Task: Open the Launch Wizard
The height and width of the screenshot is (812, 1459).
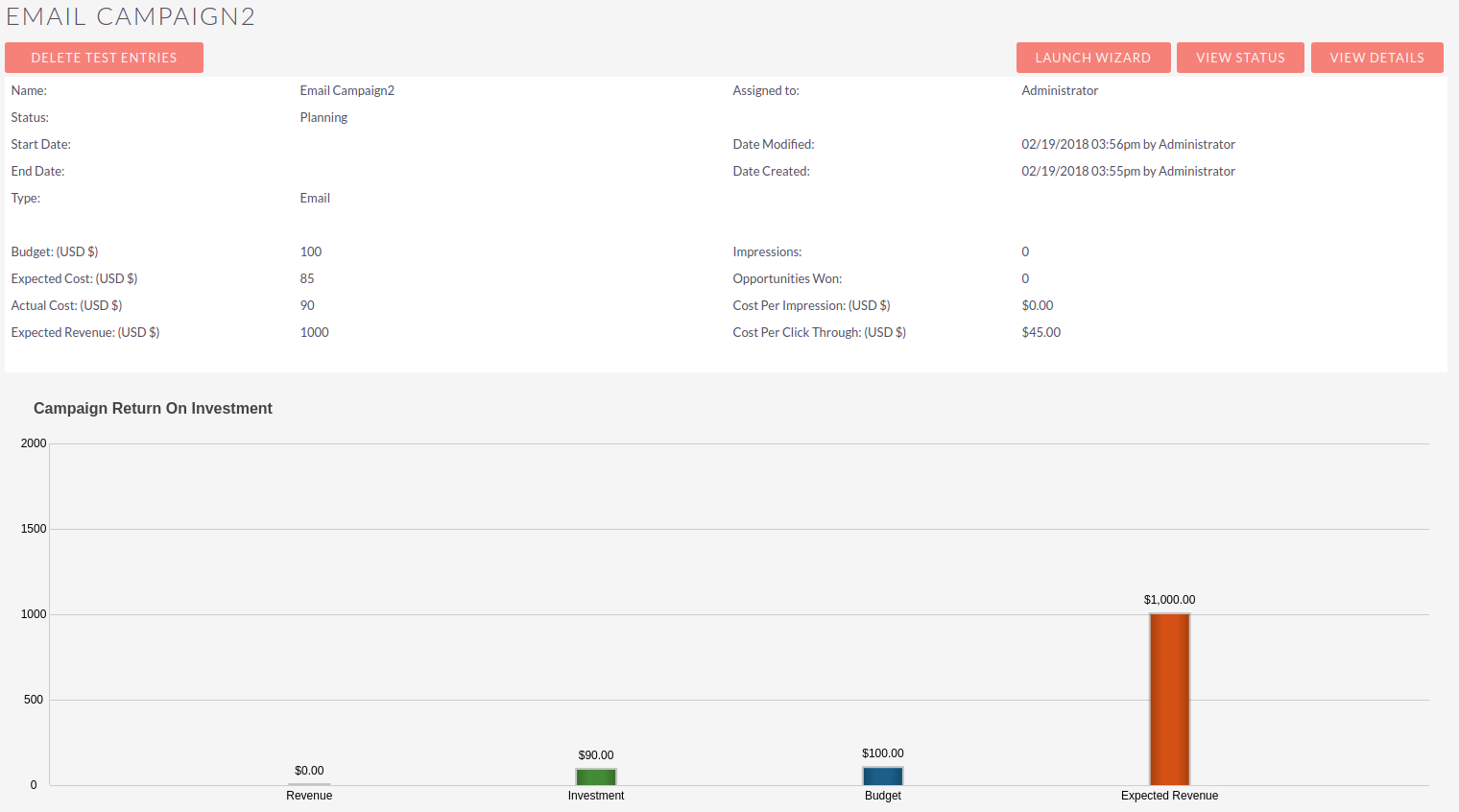Action: [1092, 58]
